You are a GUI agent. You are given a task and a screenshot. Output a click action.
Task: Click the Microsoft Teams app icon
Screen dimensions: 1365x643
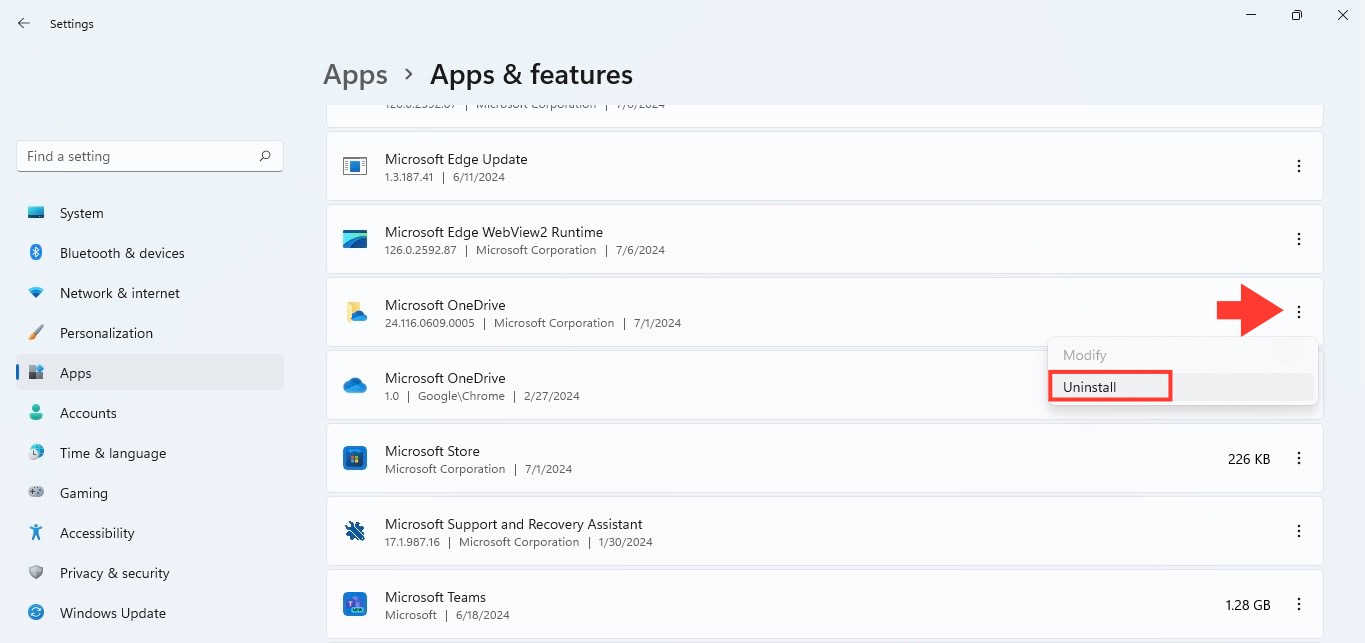coord(355,604)
